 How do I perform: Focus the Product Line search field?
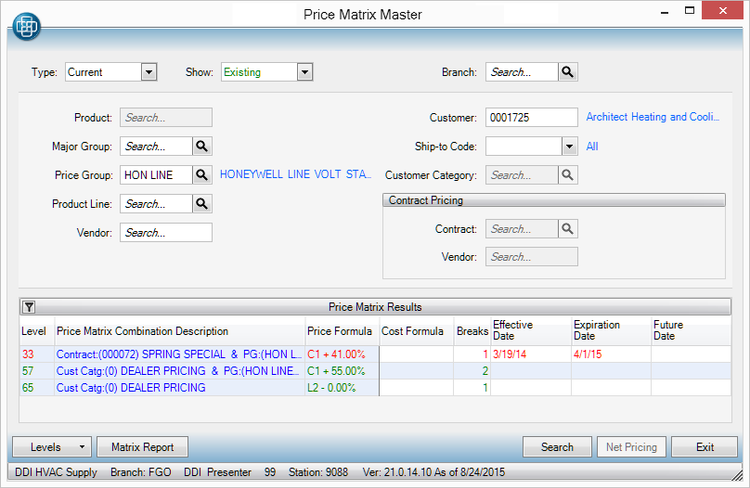point(156,204)
